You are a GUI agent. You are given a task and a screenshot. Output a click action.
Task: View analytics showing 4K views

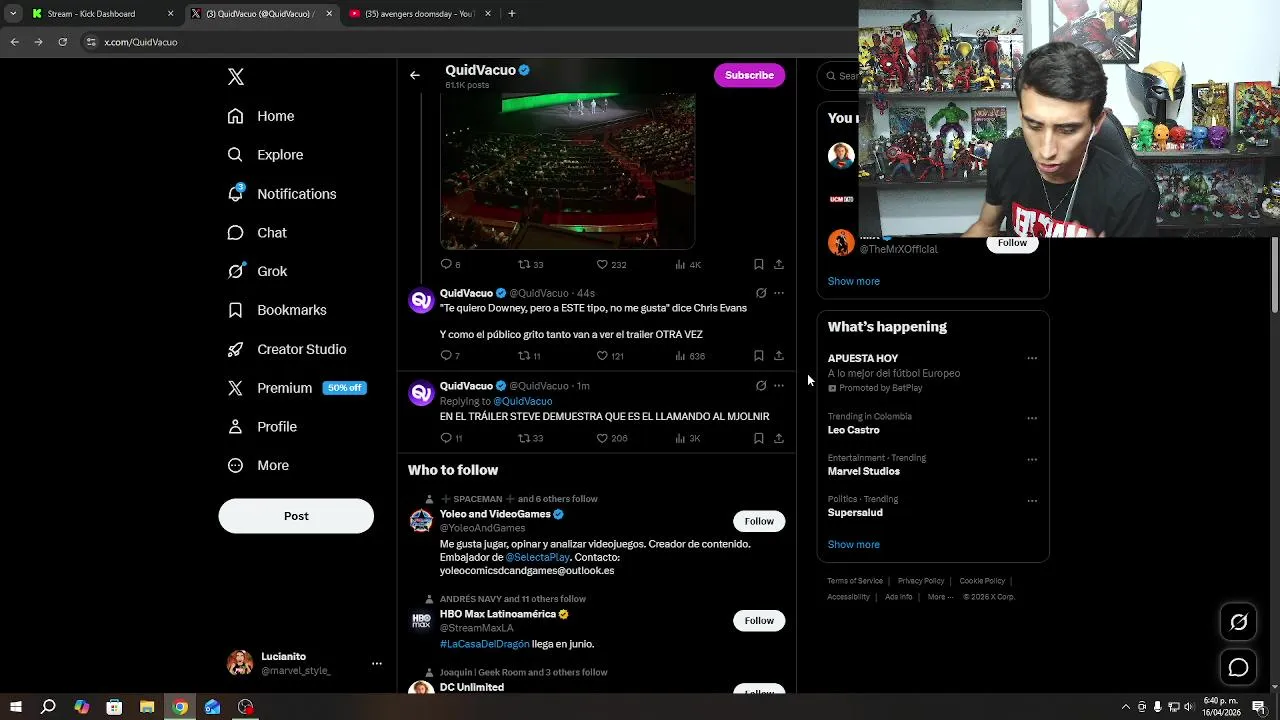coord(688,265)
